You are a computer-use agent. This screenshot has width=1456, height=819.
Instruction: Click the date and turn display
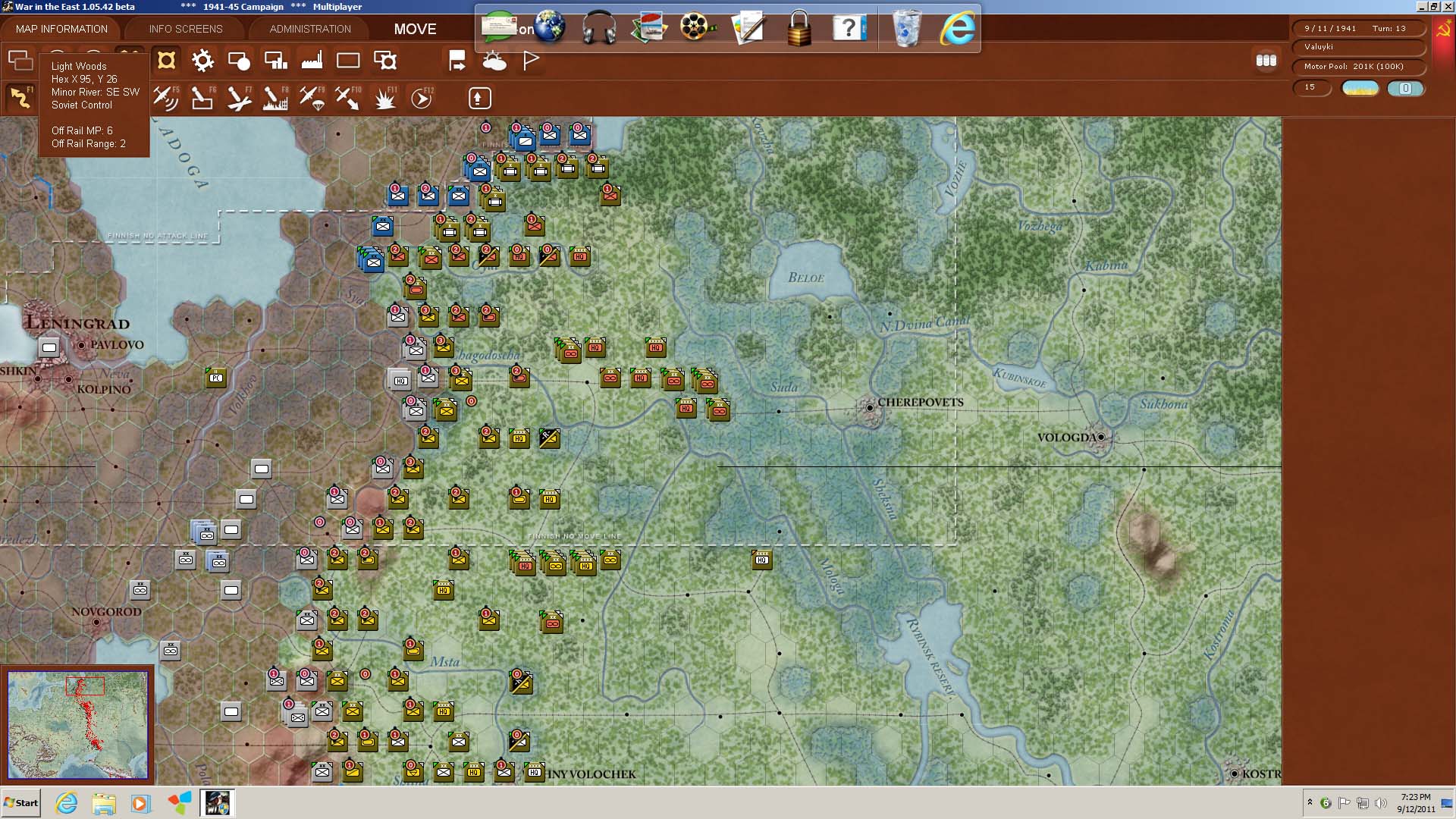point(1358,28)
